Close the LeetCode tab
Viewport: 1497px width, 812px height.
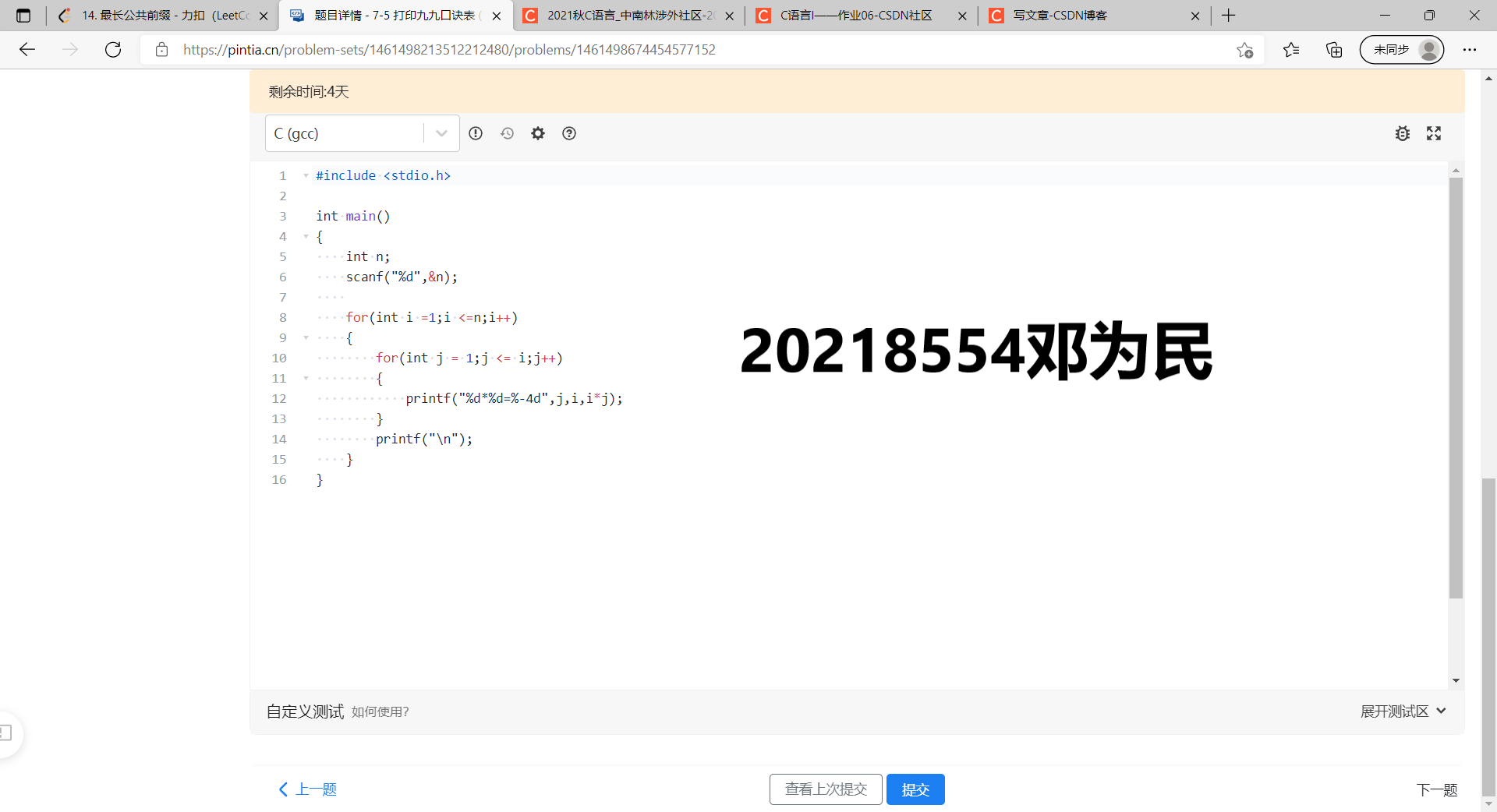point(264,16)
